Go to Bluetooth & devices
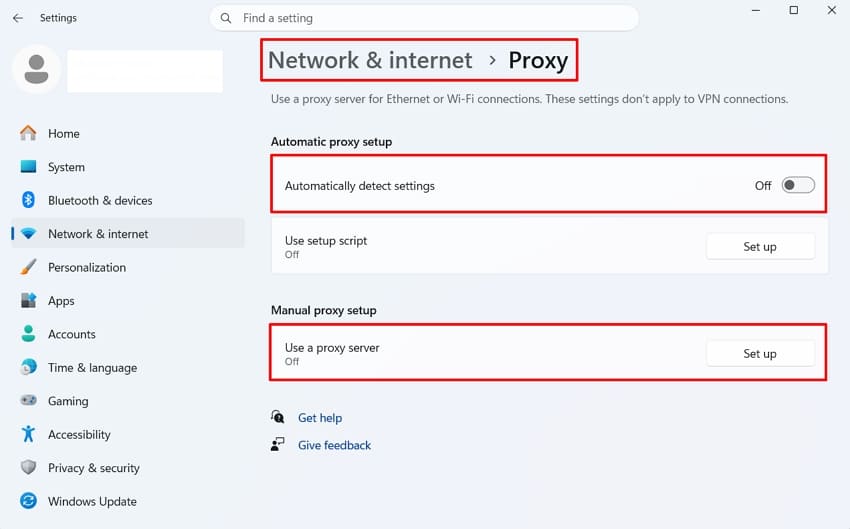The width and height of the screenshot is (850, 529). (x=128, y=201)
